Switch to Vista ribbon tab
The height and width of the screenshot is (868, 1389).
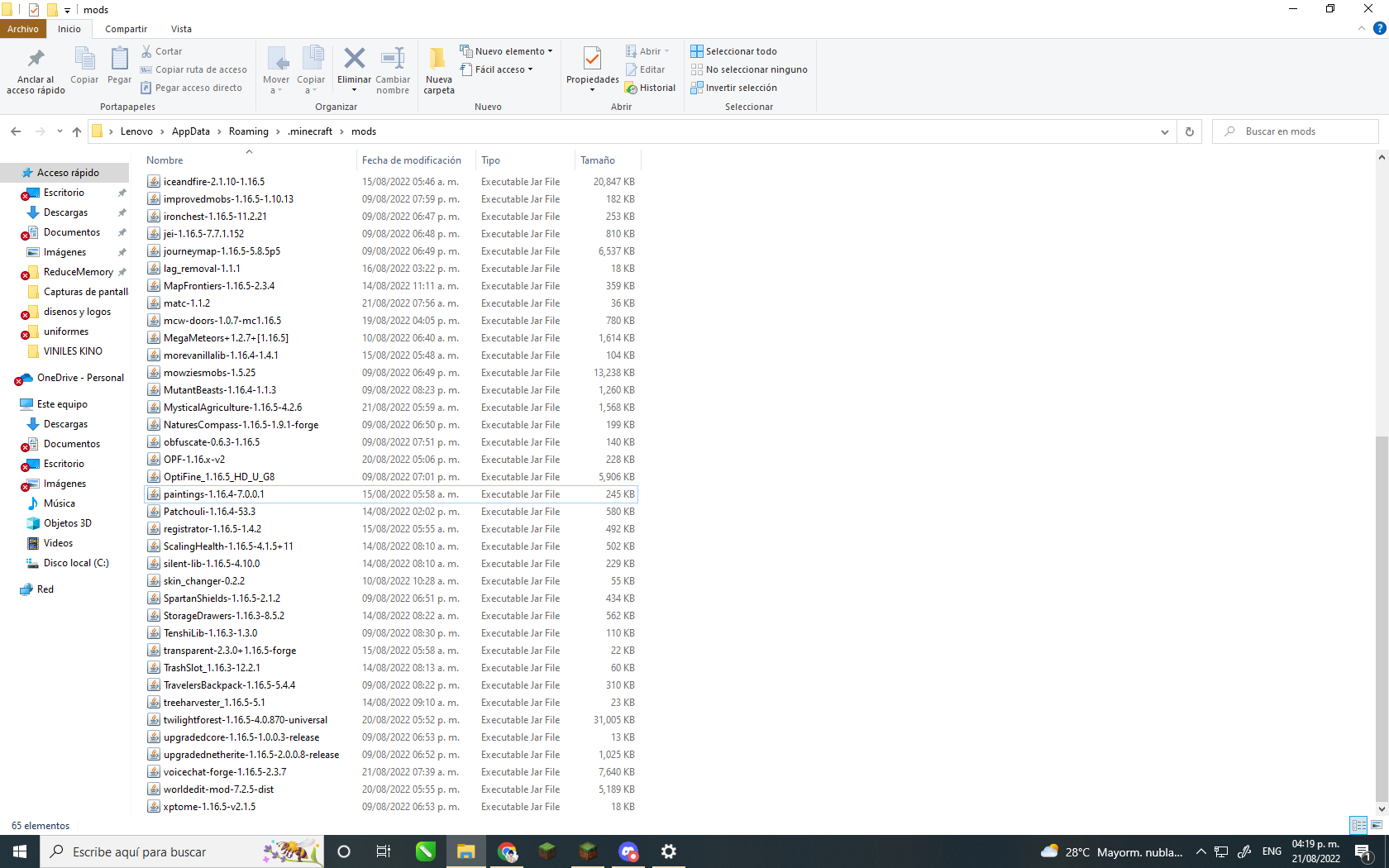tap(181, 29)
